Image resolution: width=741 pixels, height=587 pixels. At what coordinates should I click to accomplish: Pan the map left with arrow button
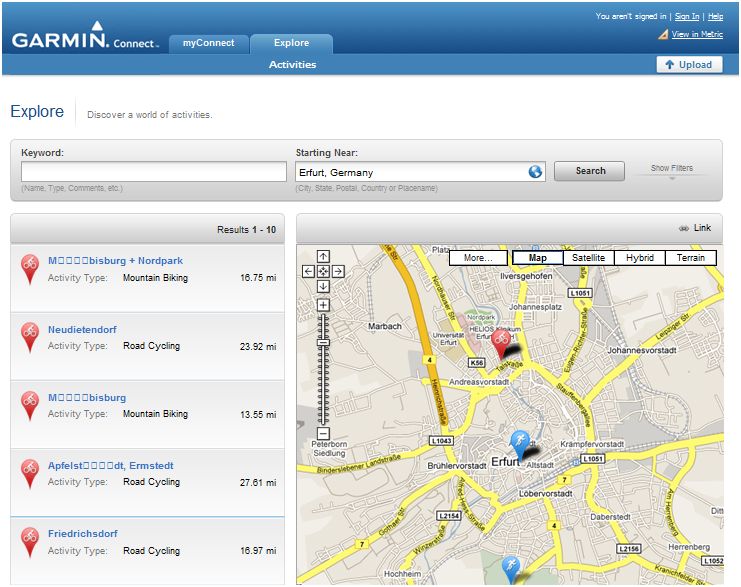(309, 271)
